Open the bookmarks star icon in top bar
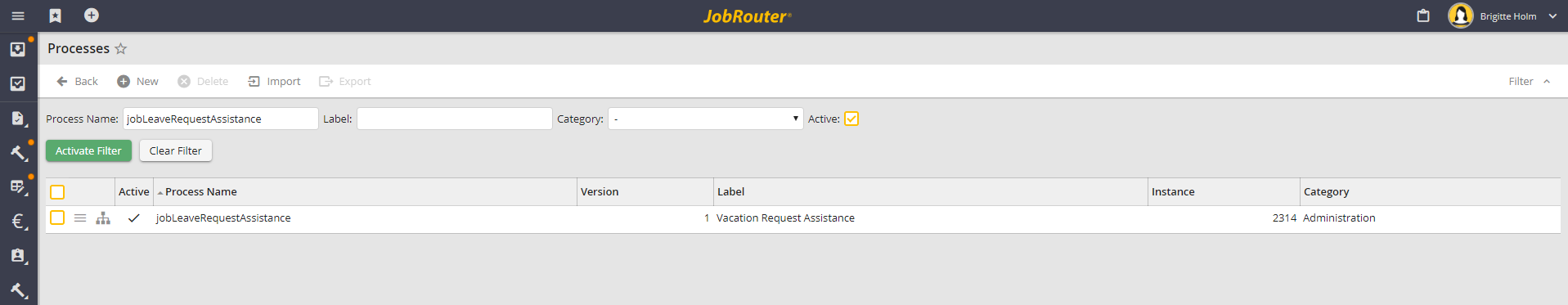 point(56,16)
